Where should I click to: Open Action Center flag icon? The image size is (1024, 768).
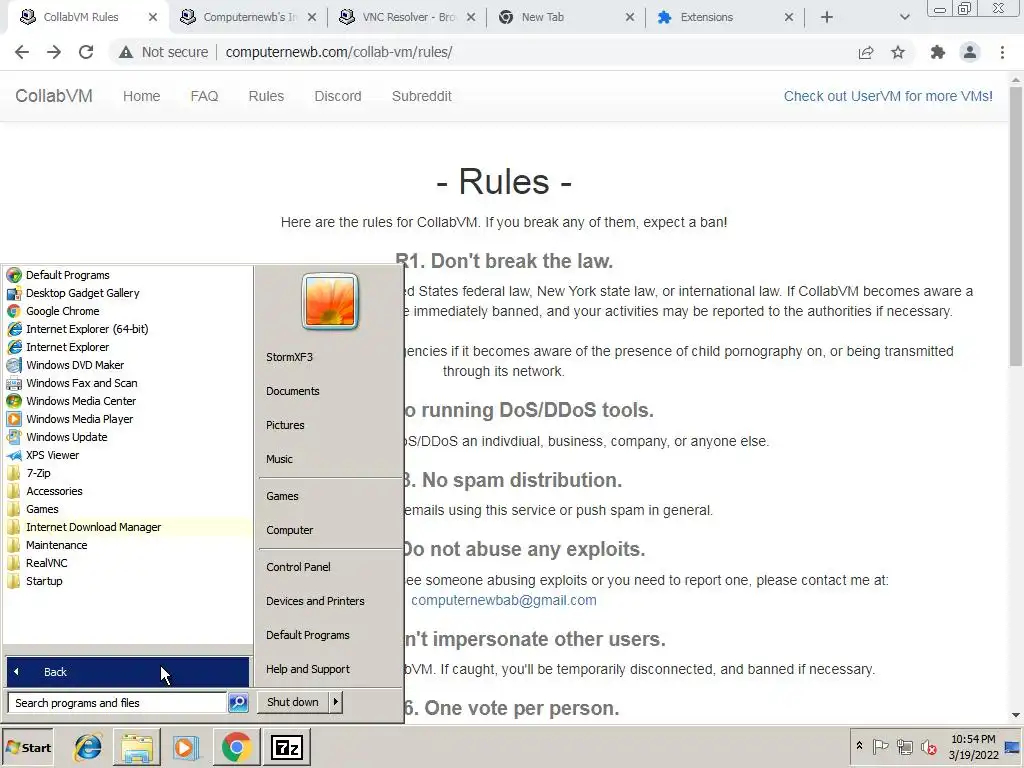(x=880, y=746)
